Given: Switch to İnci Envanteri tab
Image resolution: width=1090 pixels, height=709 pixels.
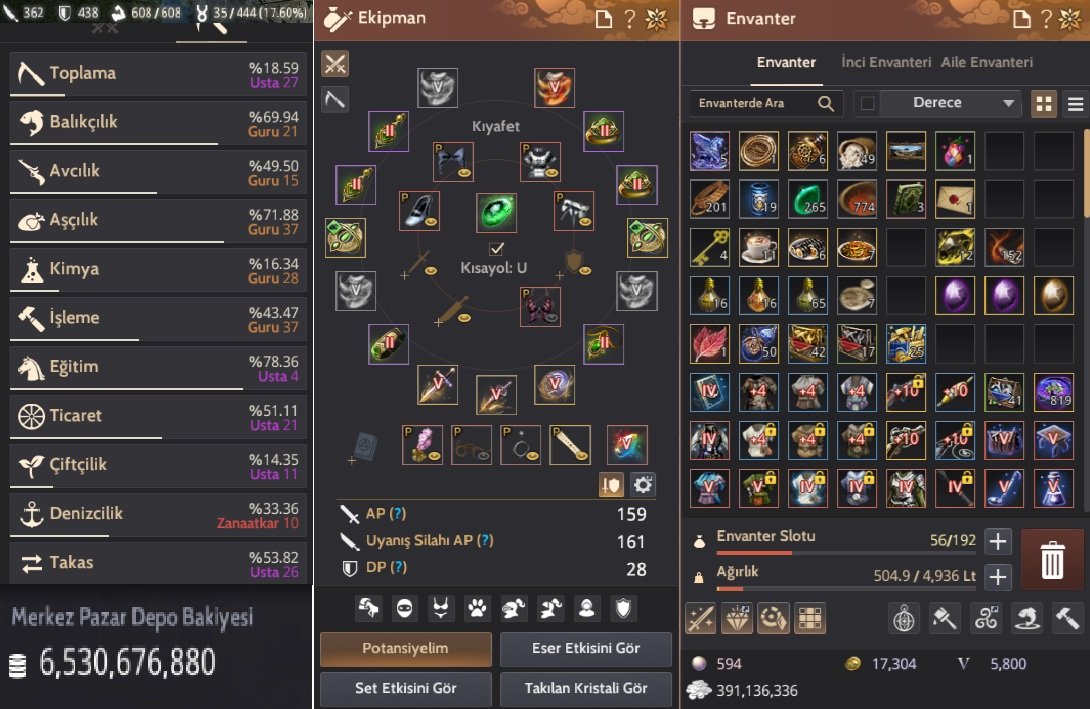Looking at the screenshot, I should pos(886,63).
